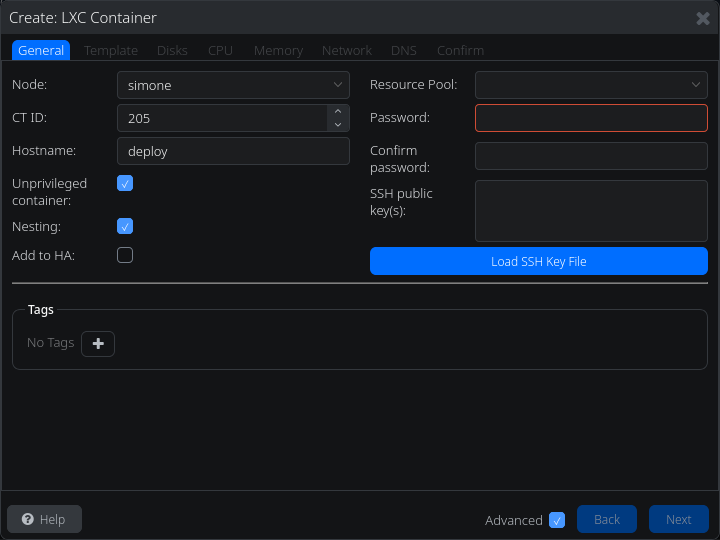The height and width of the screenshot is (540, 720).
Task: Switch to the Memory tab
Action: click(278, 50)
